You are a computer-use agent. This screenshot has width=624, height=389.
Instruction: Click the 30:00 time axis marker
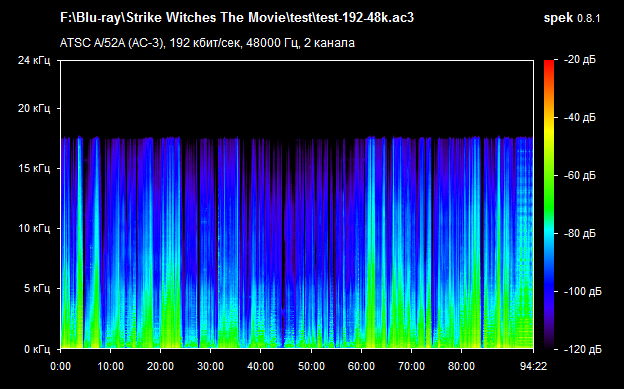[x=210, y=366]
